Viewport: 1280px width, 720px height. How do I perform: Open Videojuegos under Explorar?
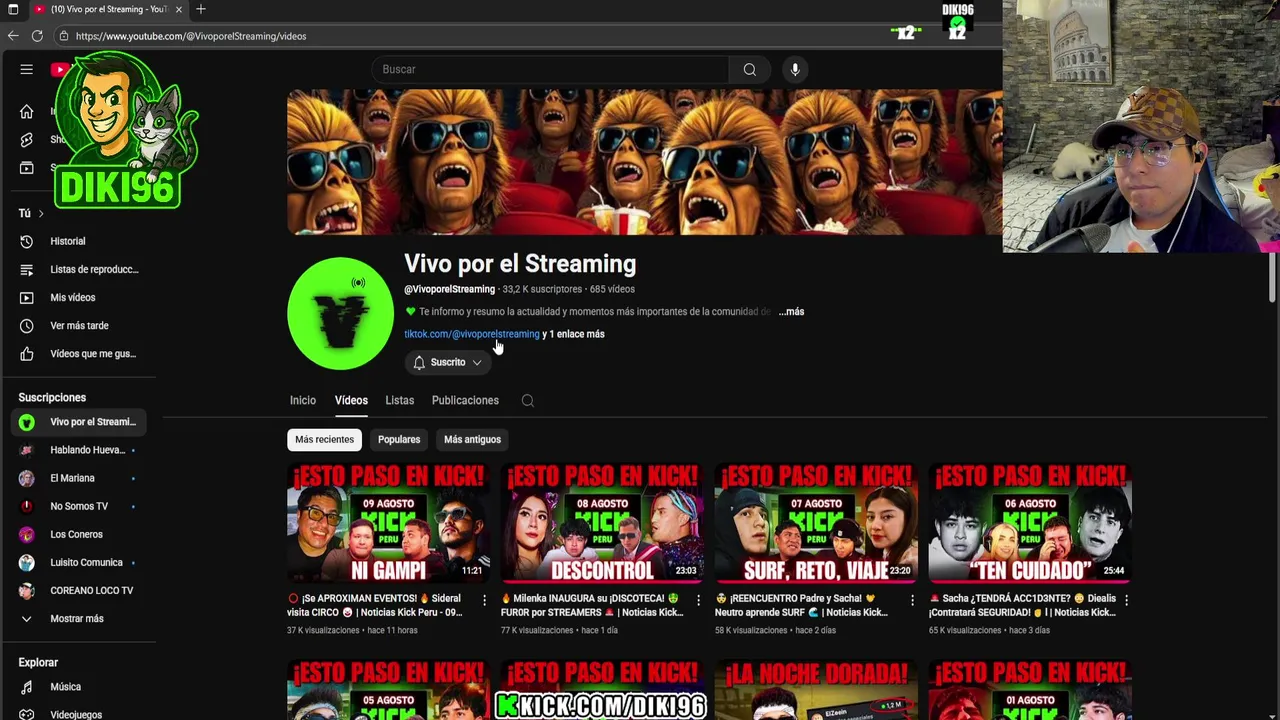(77, 714)
